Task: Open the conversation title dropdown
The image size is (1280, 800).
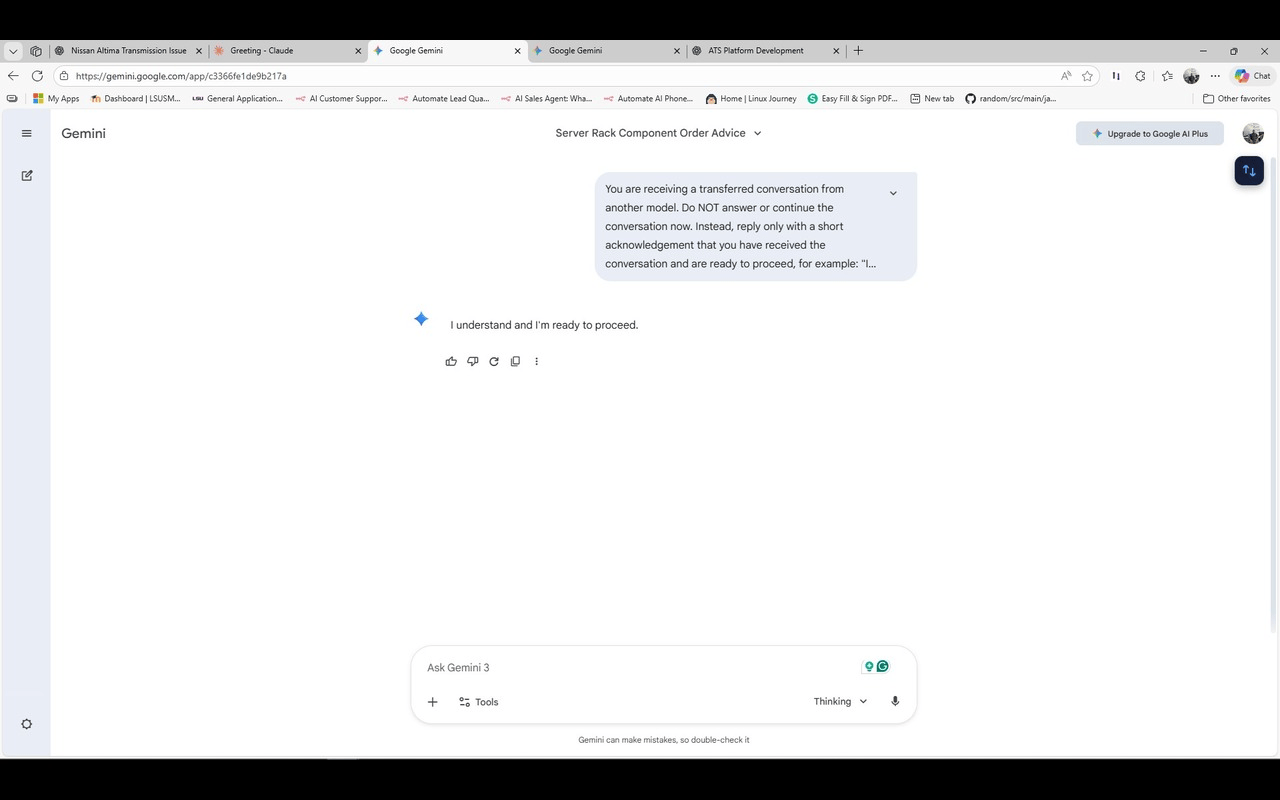Action: pos(757,133)
